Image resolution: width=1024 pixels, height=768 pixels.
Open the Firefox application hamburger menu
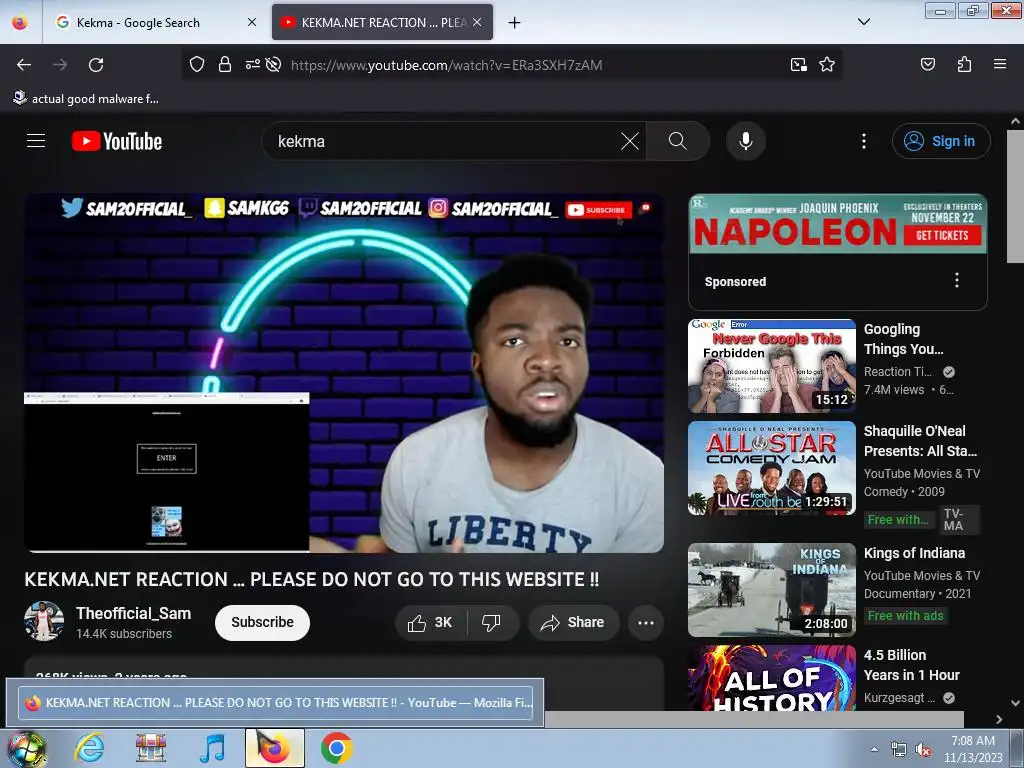999,64
